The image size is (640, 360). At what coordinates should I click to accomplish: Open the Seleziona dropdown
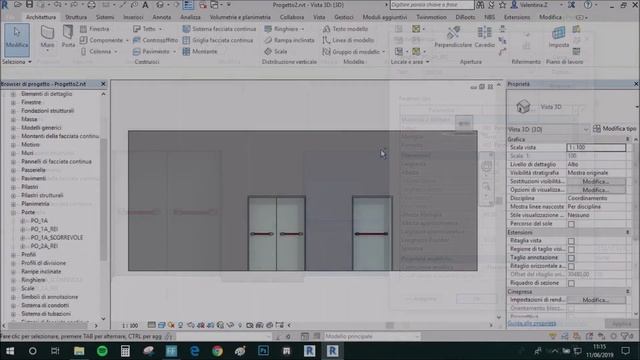[17, 62]
